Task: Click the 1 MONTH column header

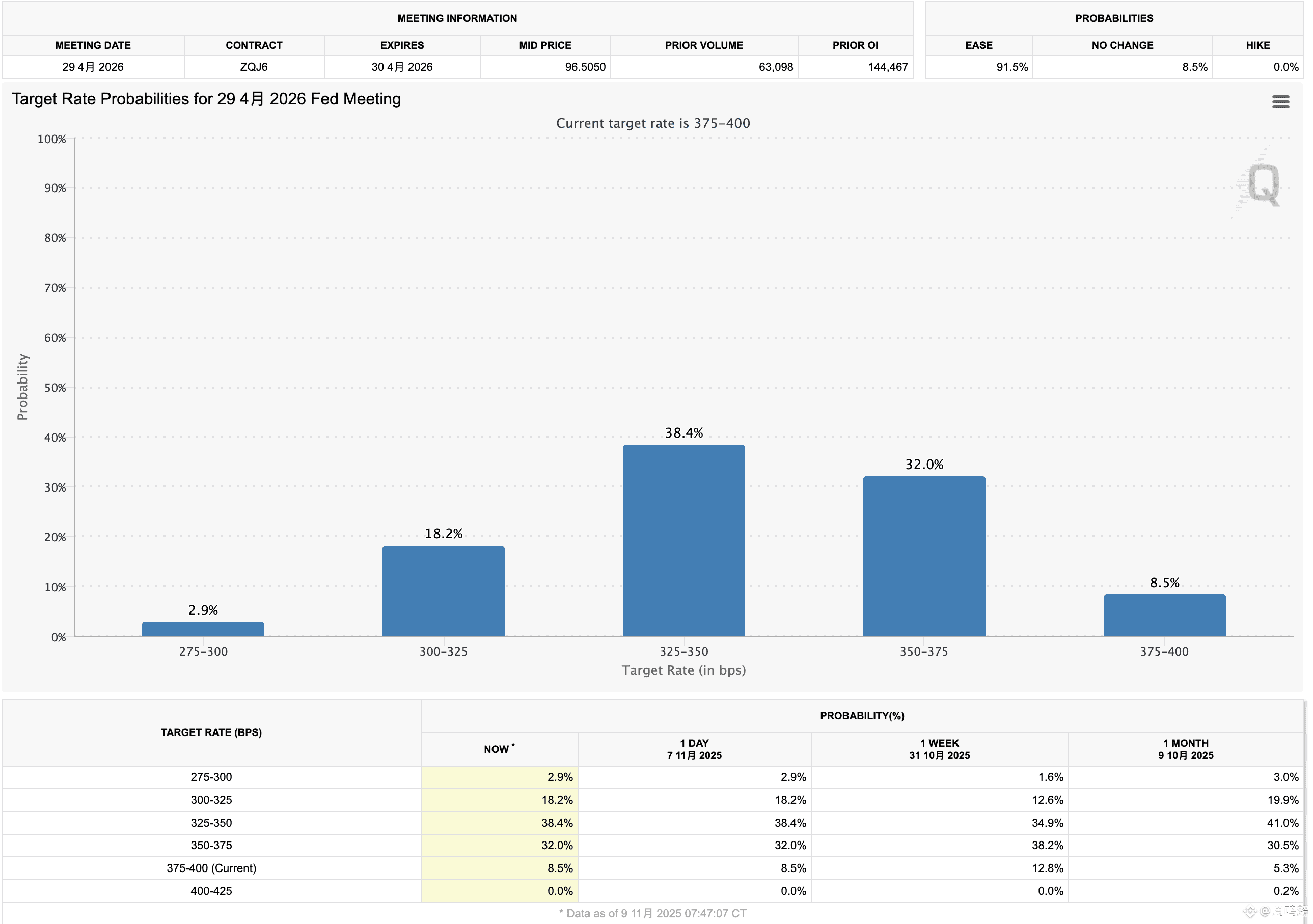Action: tap(1186, 749)
